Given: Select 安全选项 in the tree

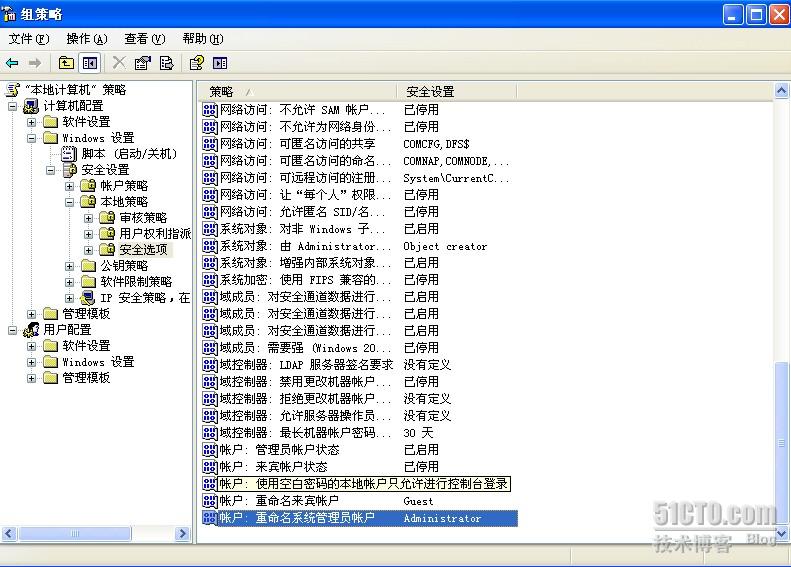Looking at the screenshot, I should 143,250.
